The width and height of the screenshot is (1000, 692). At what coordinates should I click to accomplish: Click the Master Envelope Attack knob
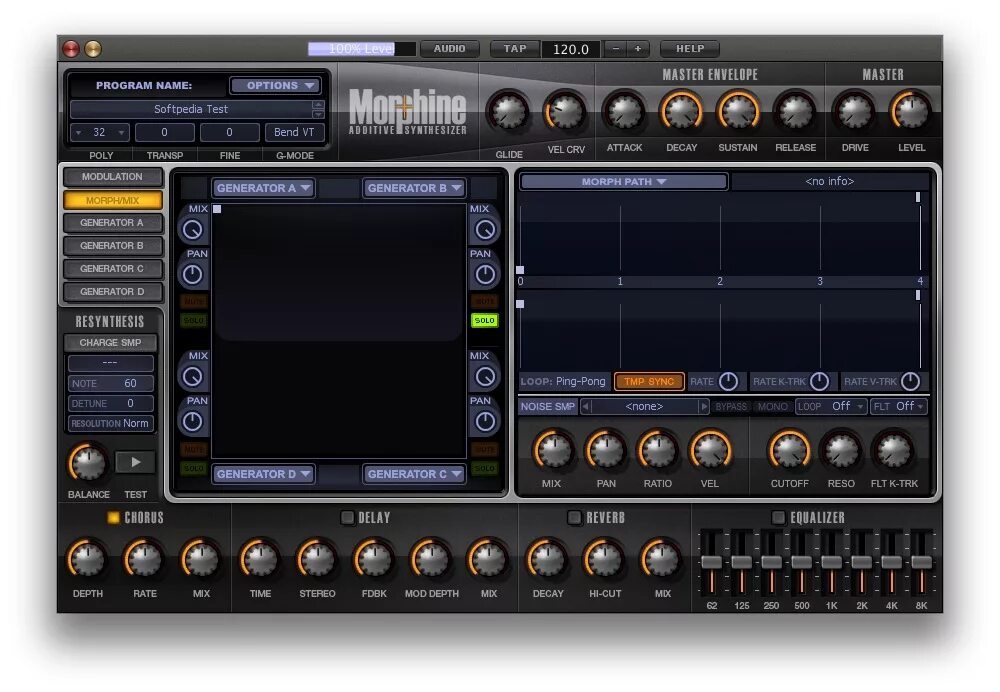624,112
